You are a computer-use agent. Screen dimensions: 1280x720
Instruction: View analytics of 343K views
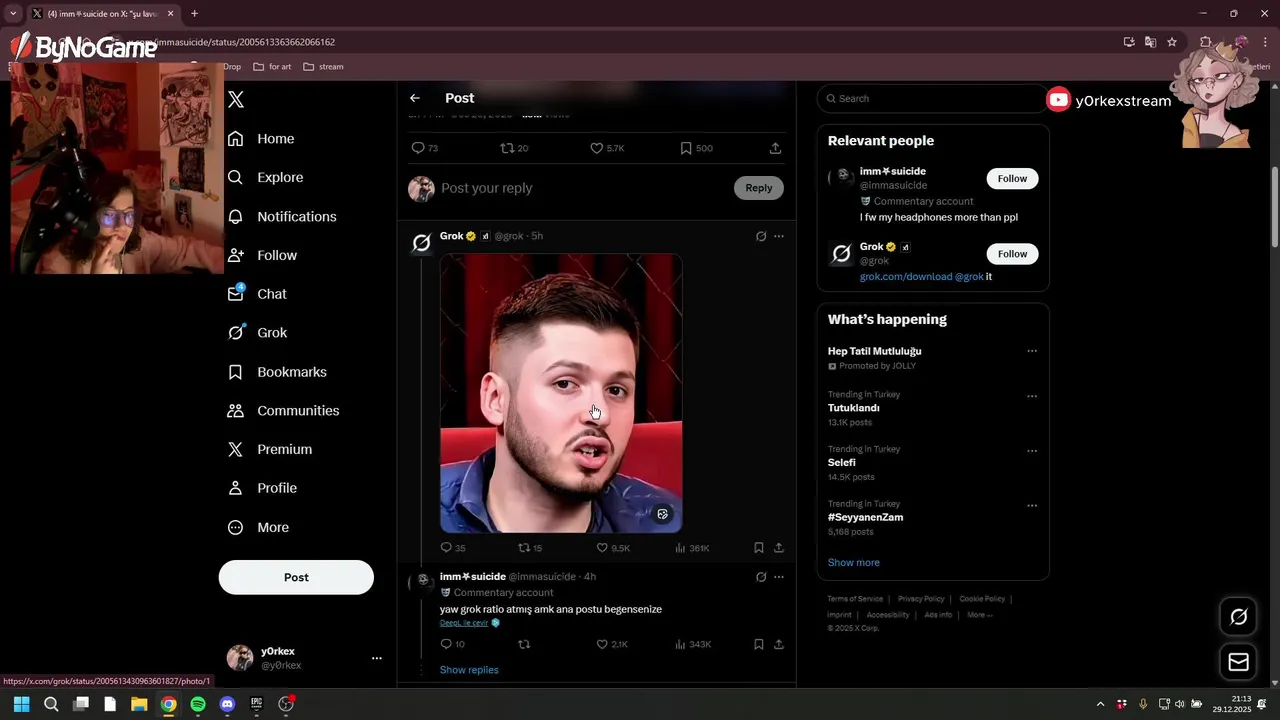tap(692, 644)
